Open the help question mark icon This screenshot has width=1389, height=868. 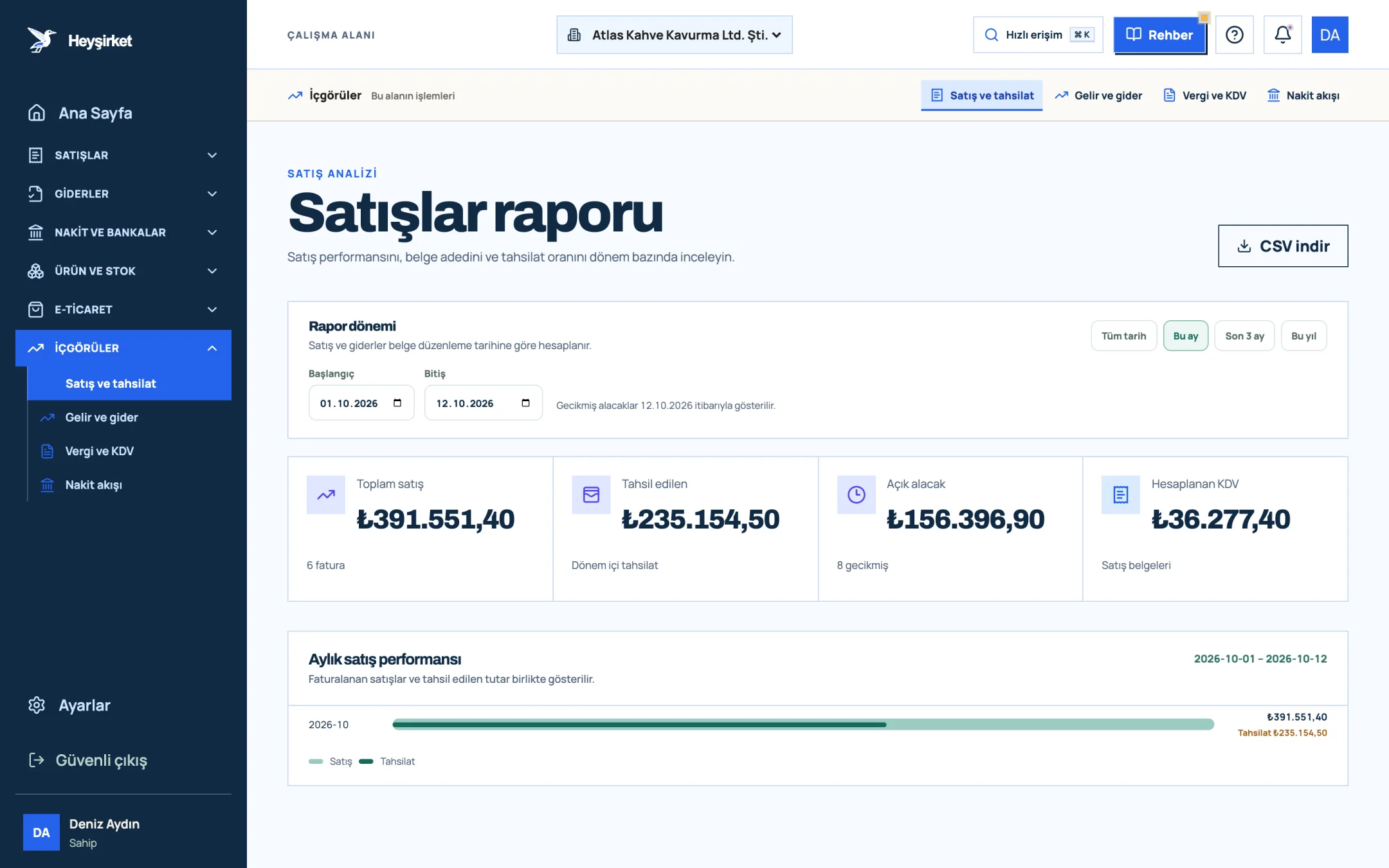click(1234, 35)
